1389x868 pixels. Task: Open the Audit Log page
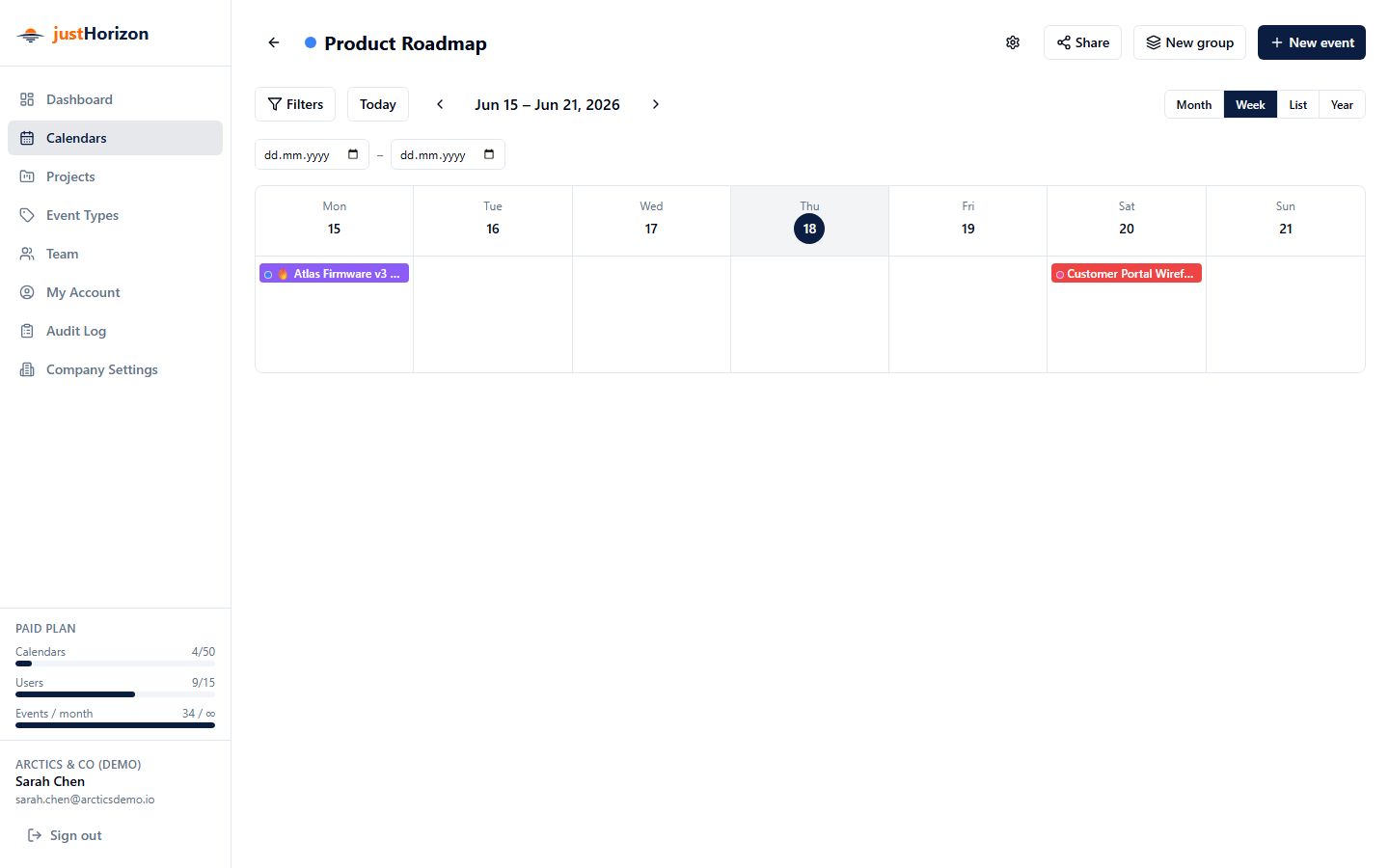[115, 331]
